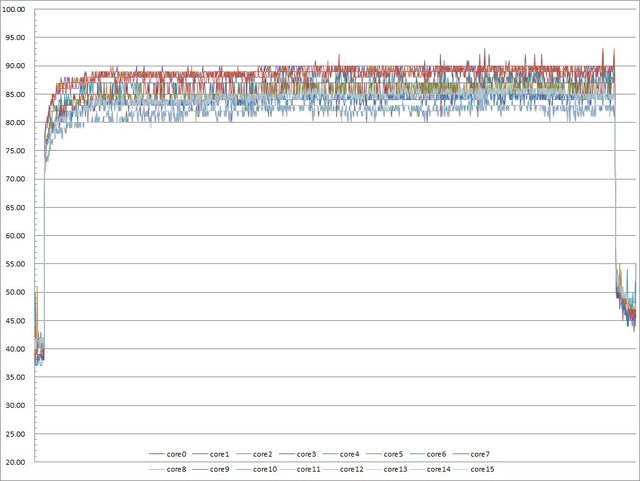Select the core5 legend entry
Screen dimensions: 640x481
click(394, 455)
